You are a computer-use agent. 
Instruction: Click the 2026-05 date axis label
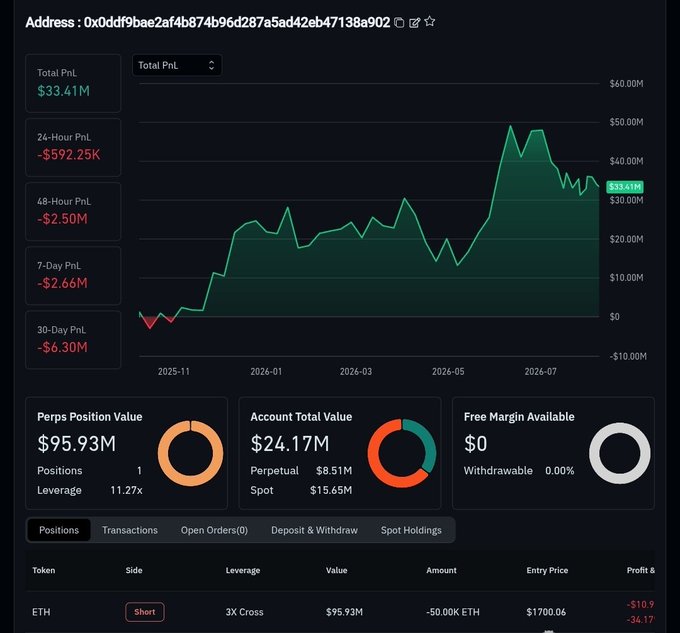coord(448,372)
